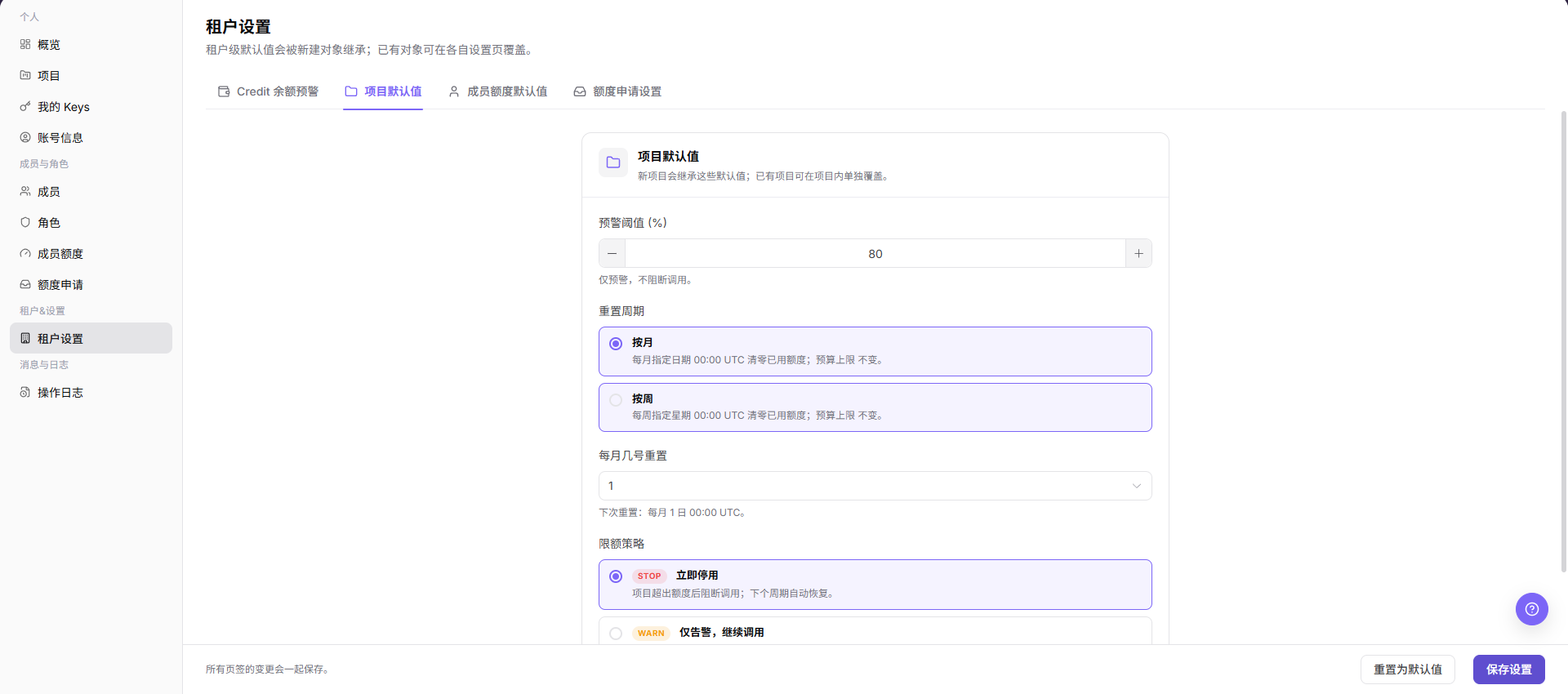Image resolution: width=1568 pixels, height=694 pixels.
Task: Switch to 额度申请设置 tab
Action: 617,91
